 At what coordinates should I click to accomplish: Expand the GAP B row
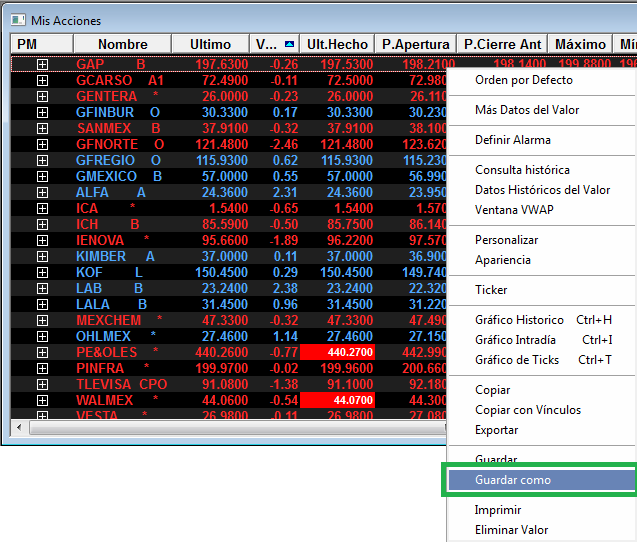click(x=42, y=64)
